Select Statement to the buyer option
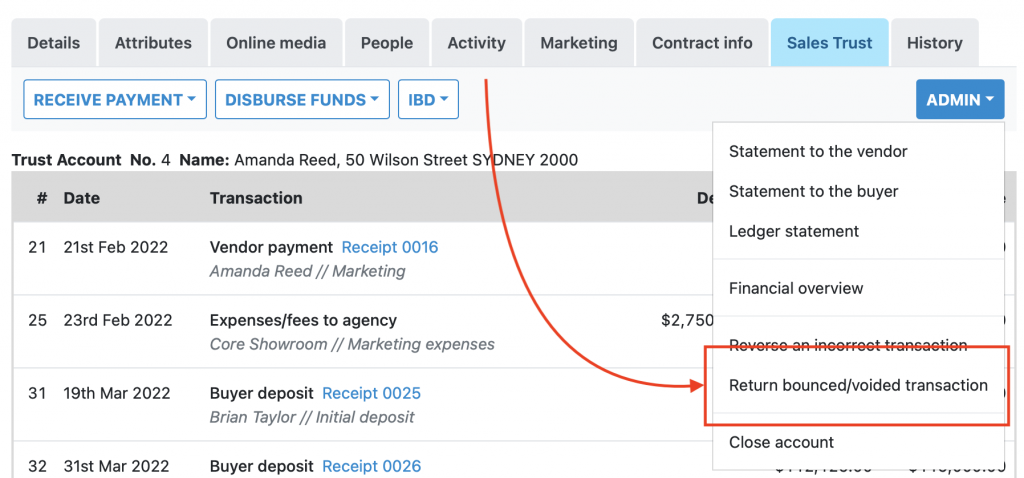Viewport: 1024px width, 478px height. [813, 192]
